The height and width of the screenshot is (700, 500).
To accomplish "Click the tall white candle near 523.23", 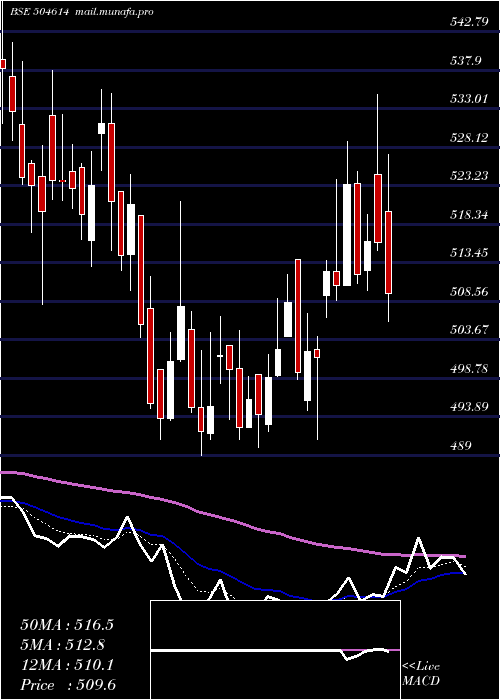I will (347, 234).
